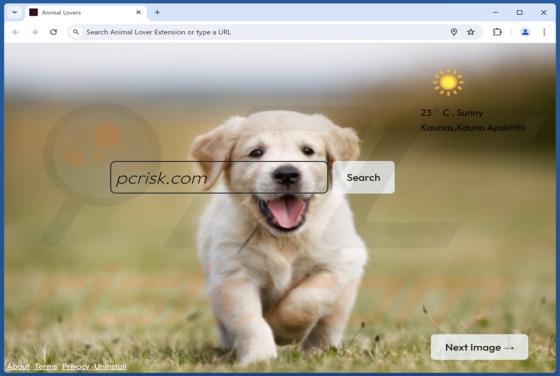Screen dimensions: 560x376
Task: Open the tab search dropdown arrow
Action: click(15, 12)
